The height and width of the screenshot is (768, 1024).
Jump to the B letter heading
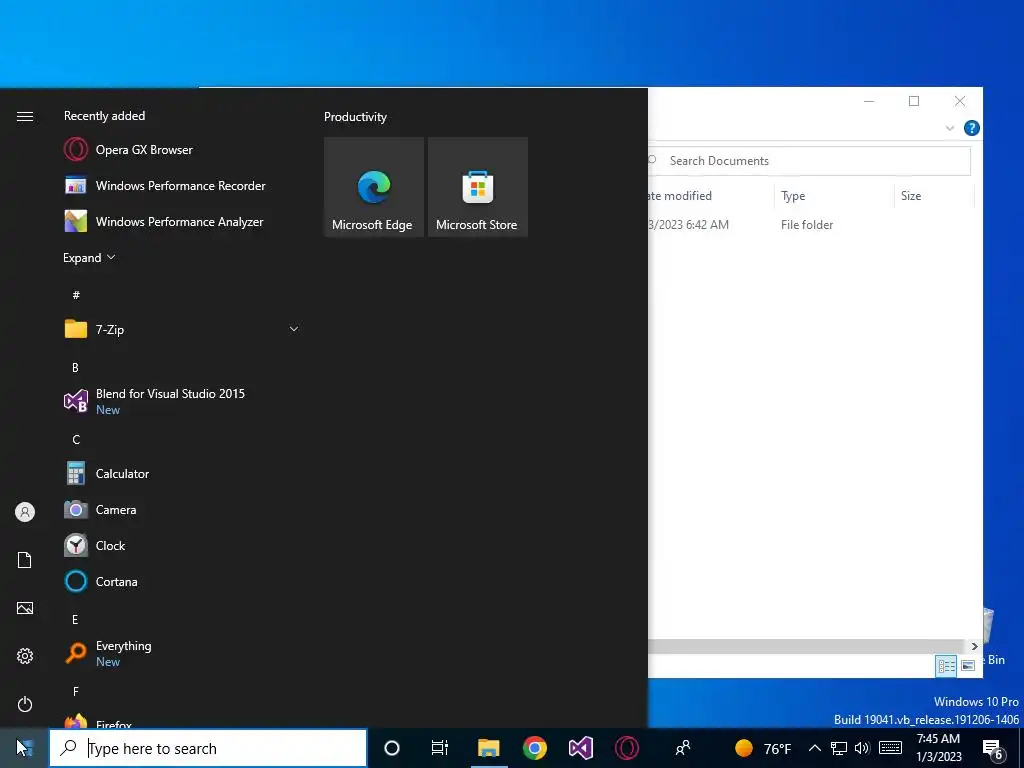pos(75,368)
